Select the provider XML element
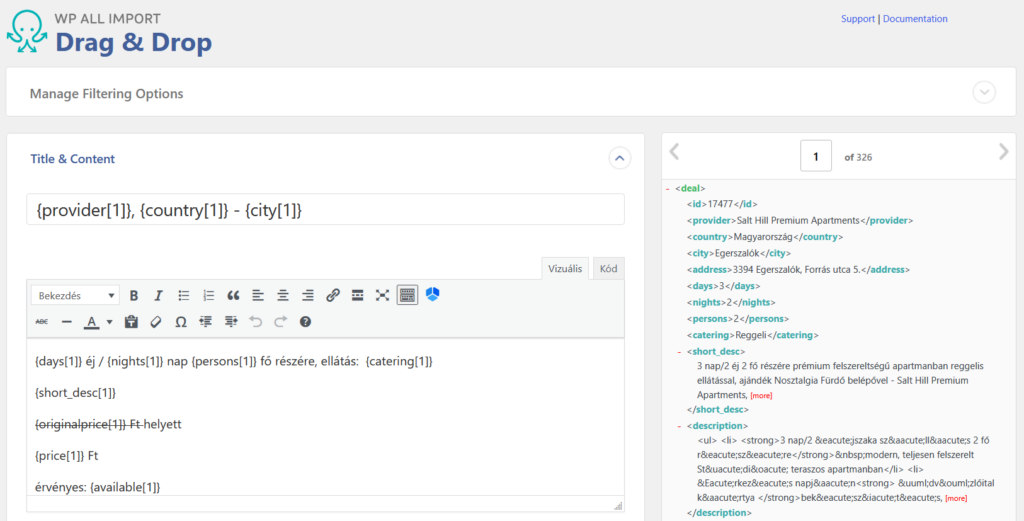This screenshot has height=521, width=1024. tap(800, 221)
